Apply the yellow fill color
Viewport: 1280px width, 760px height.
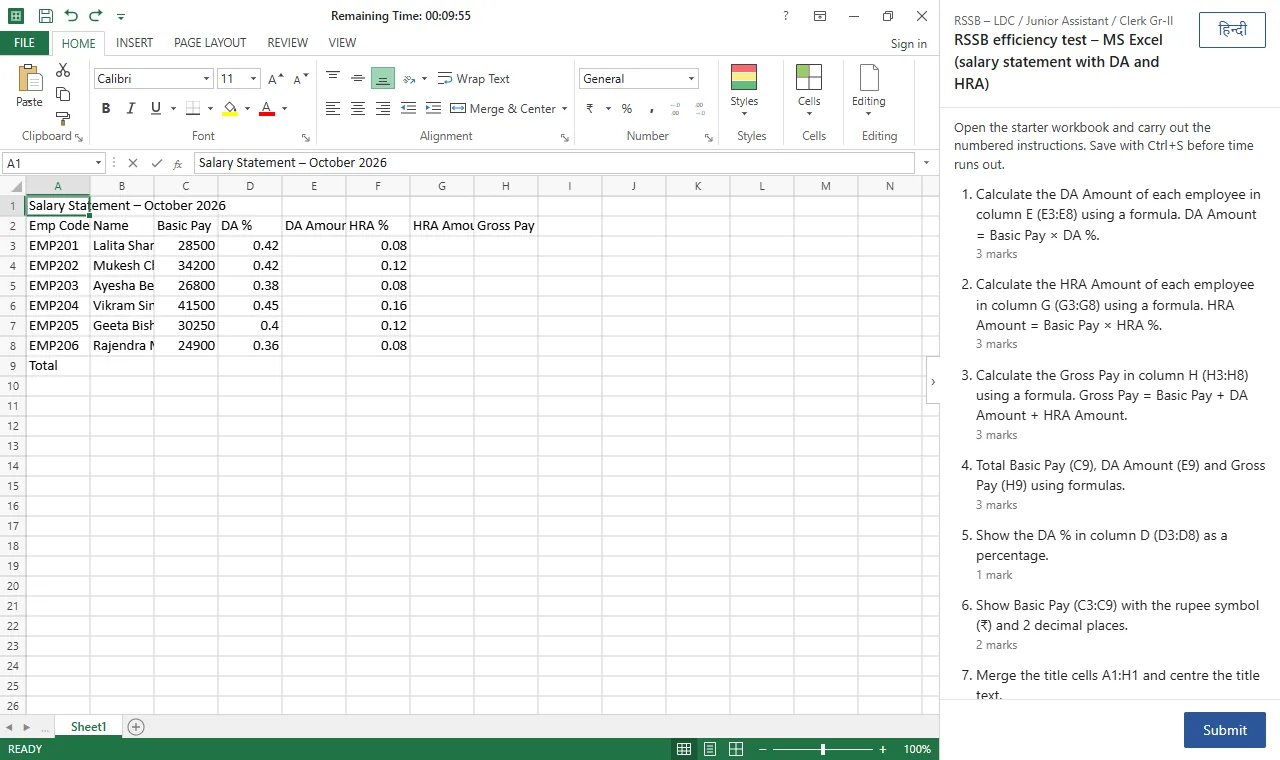(x=230, y=108)
